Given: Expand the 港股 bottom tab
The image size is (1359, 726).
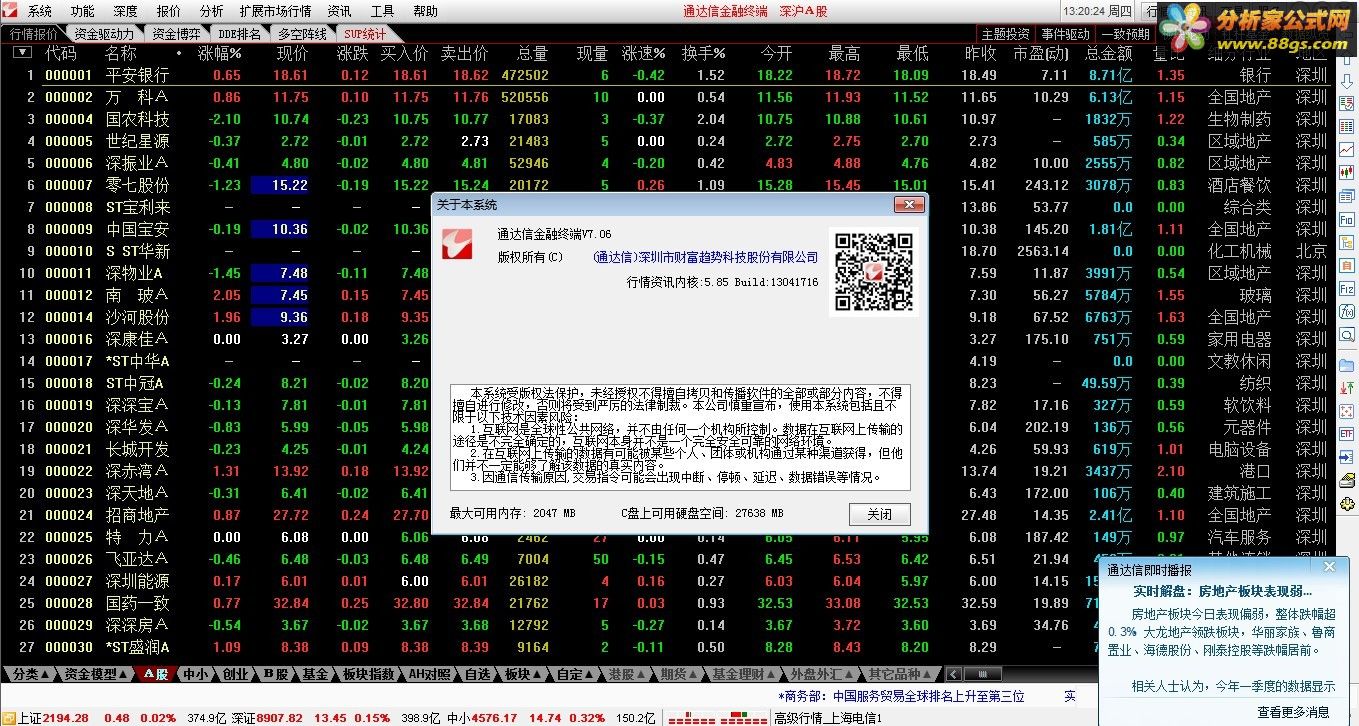Looking at the screenshot, I should pyautogui.click(x=626, y=674).
